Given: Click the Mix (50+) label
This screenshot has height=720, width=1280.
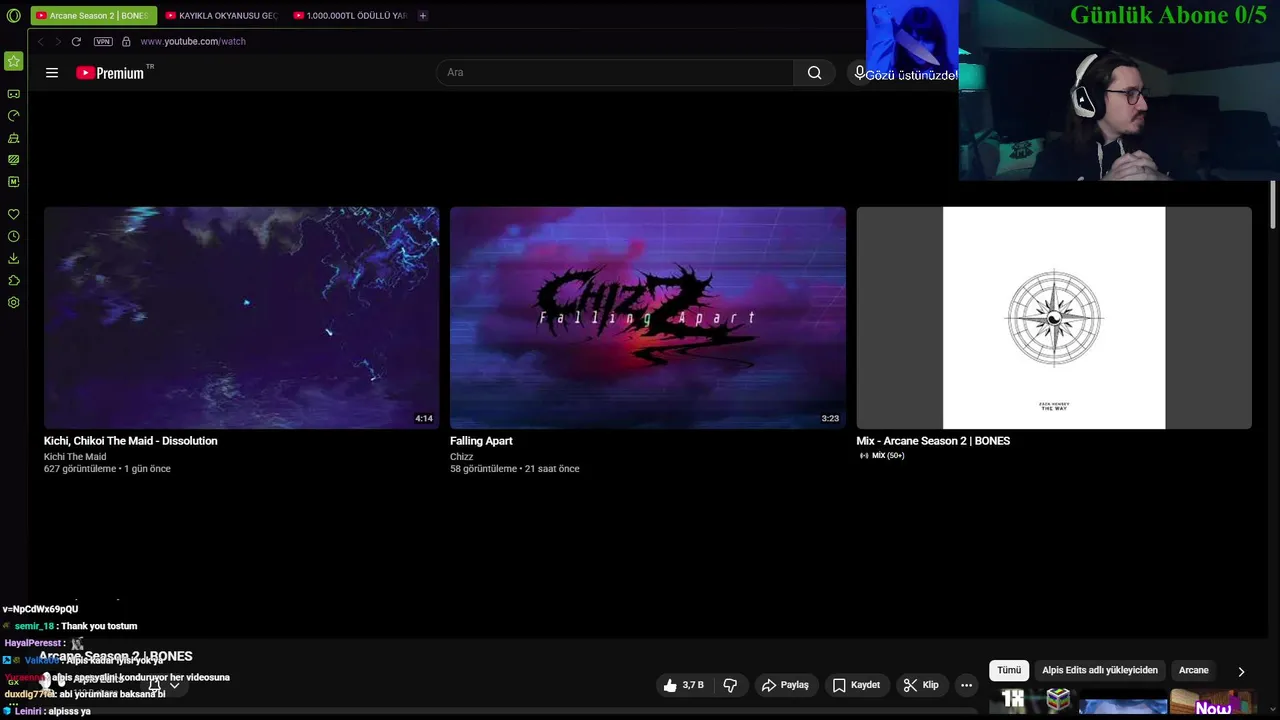Looking at the screenshot, I should (x=882, y=456).
